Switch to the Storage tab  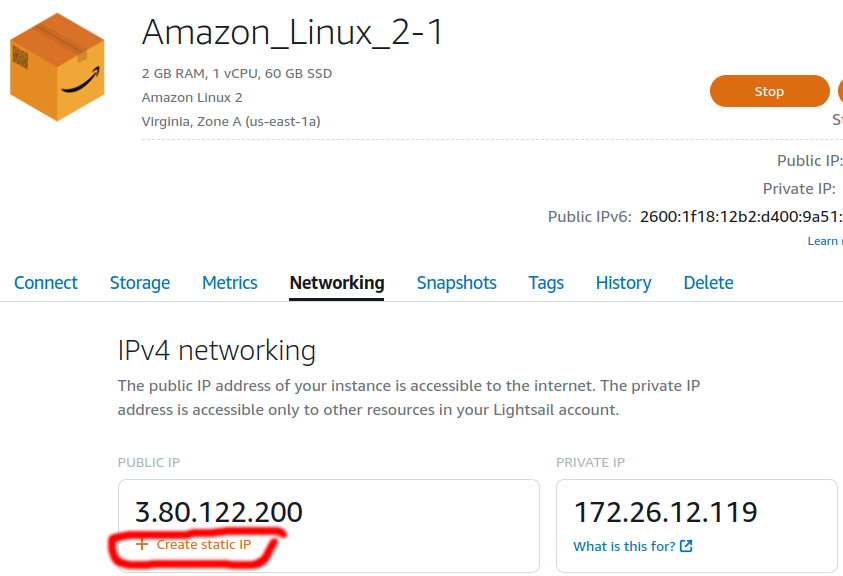point(140,282)
